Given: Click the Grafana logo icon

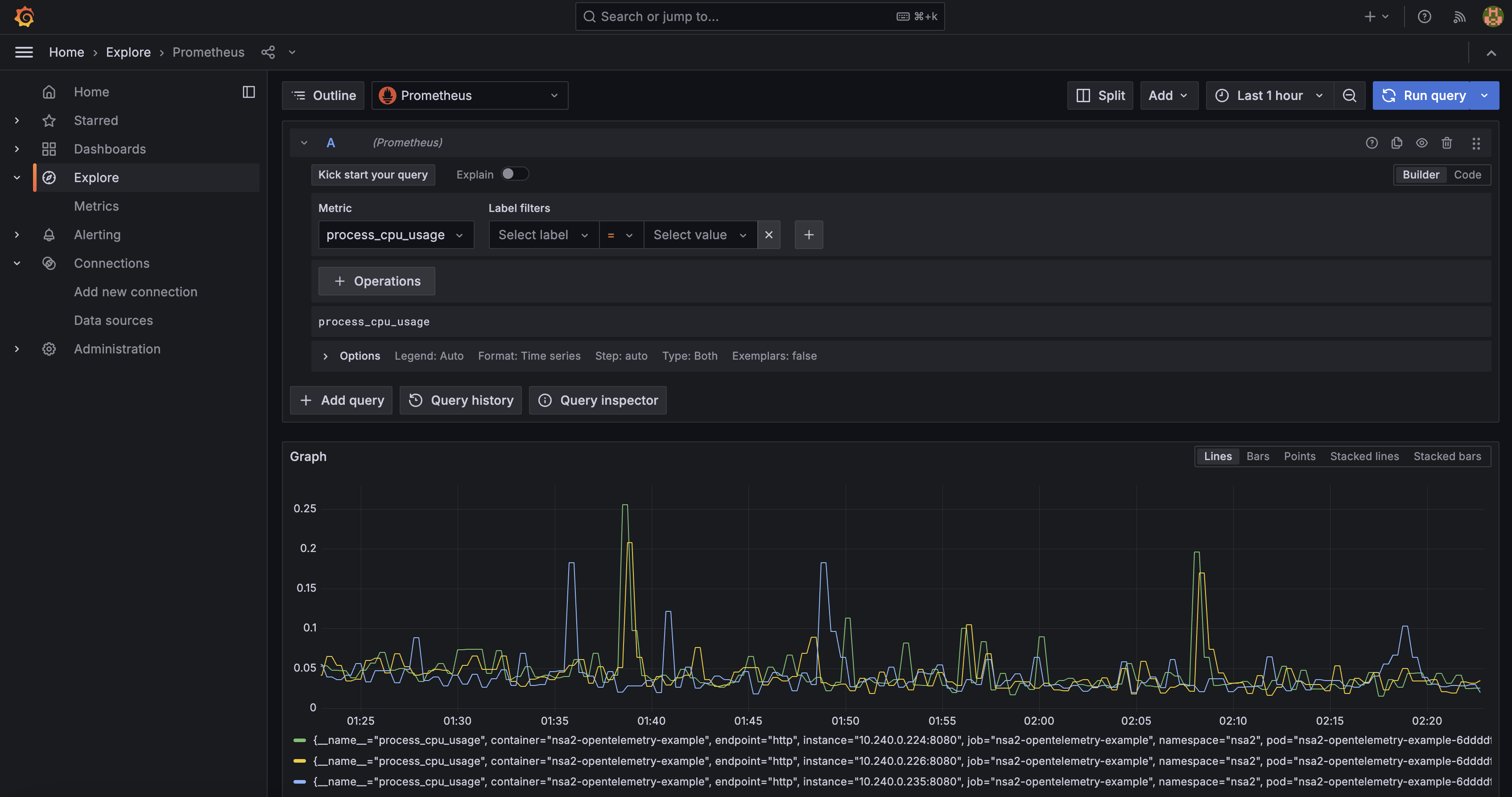Looking at the screenshot, I should [x=24, y=17].
